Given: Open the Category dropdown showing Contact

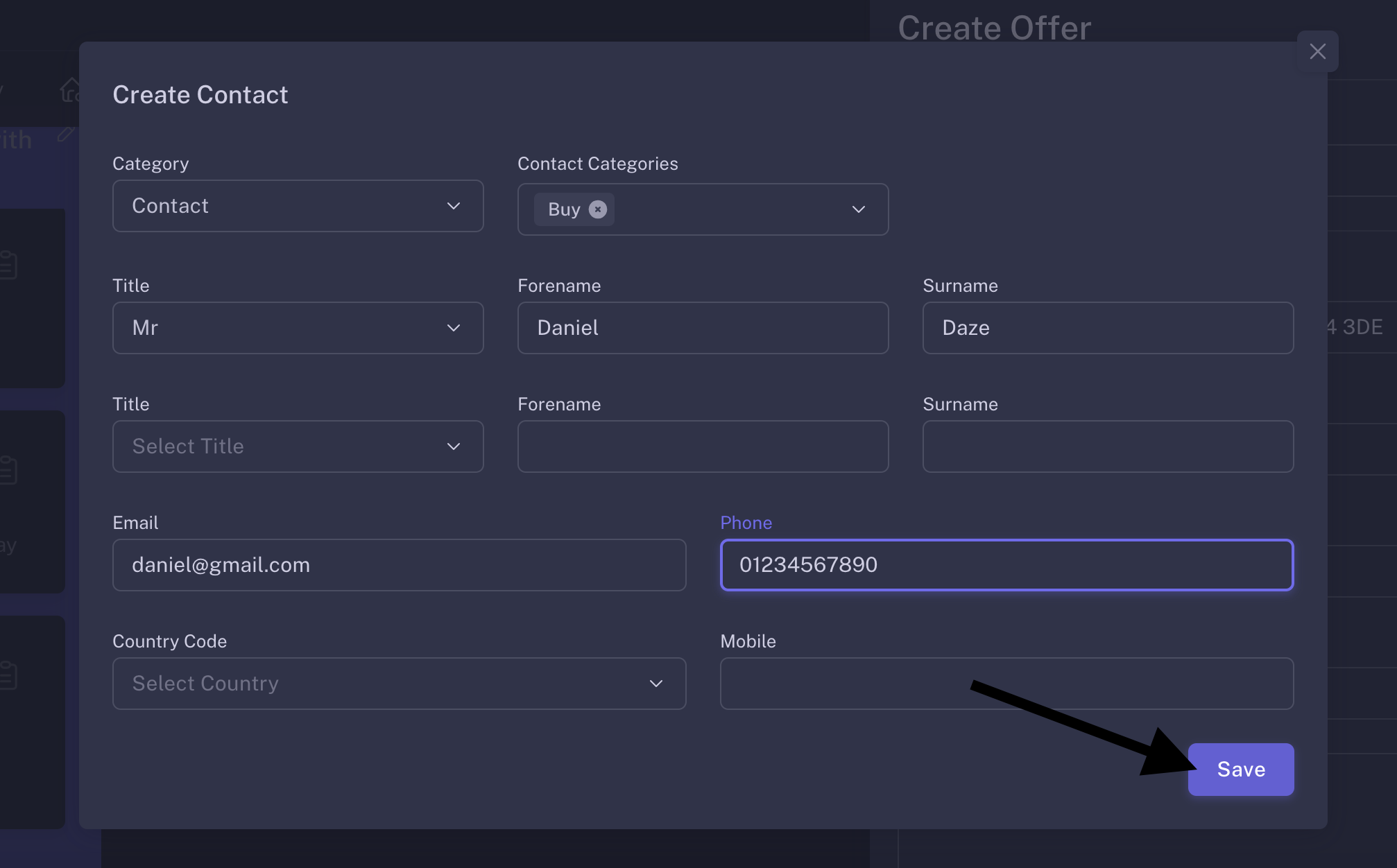Looking at the screenshot, I should (x=298, y=206).
